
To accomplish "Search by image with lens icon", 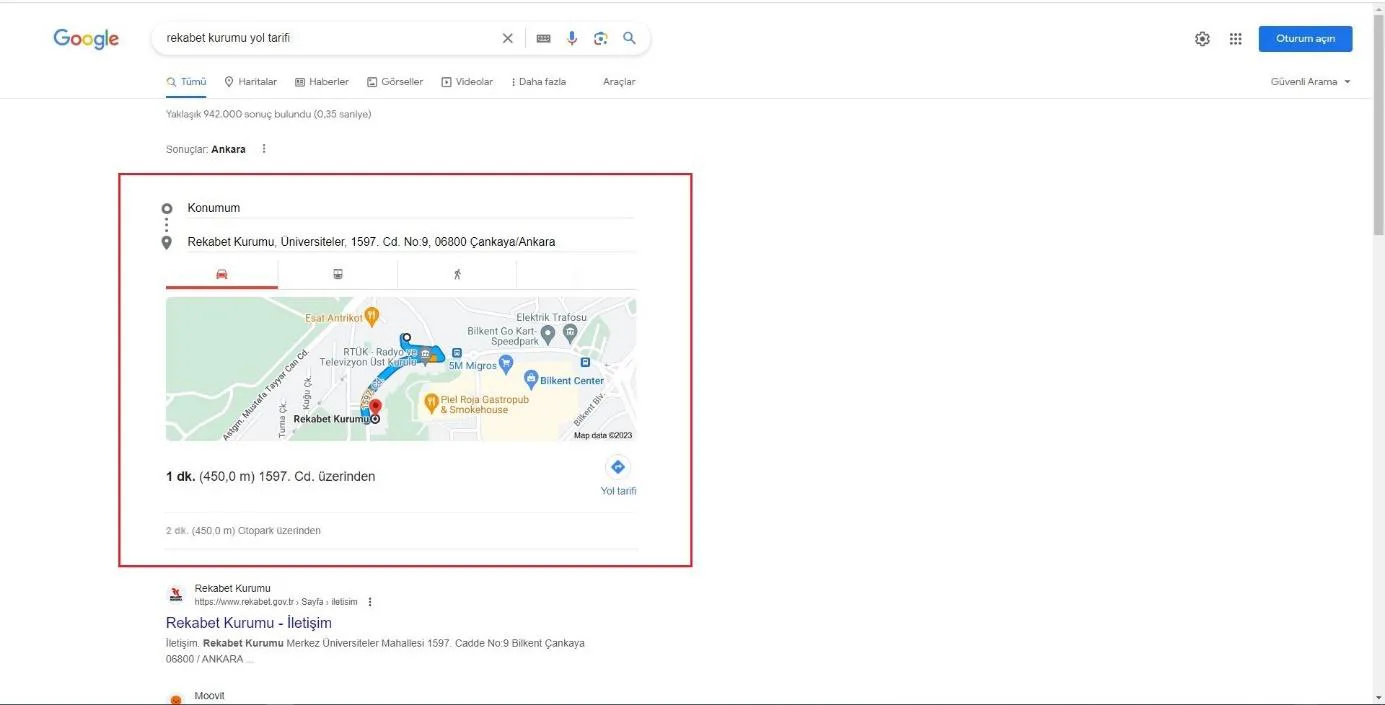I will (x=600, y=38).
